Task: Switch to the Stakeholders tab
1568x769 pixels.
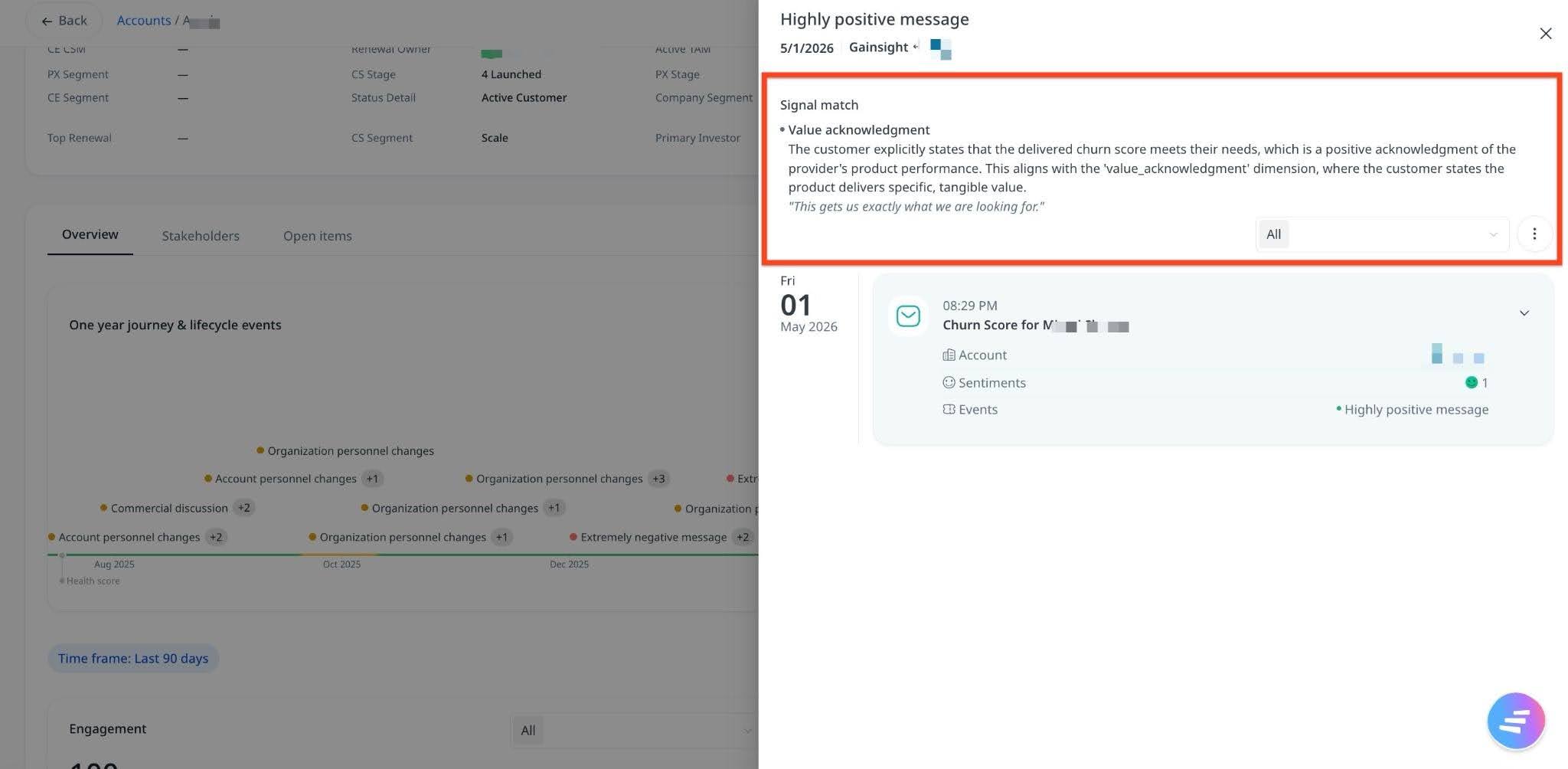Action: pyautogui.click(x=201, y=236)
